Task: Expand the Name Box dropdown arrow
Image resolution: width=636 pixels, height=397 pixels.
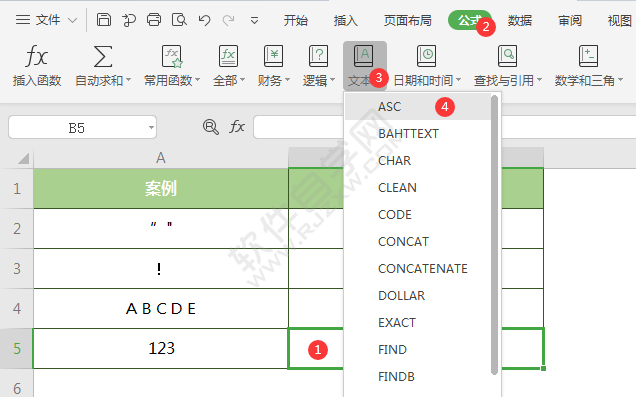Action: click(151, 128)
